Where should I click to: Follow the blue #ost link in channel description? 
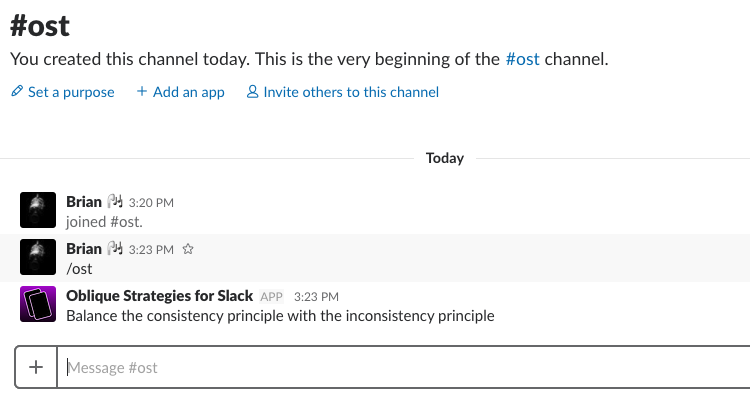[x=523, y=59]
